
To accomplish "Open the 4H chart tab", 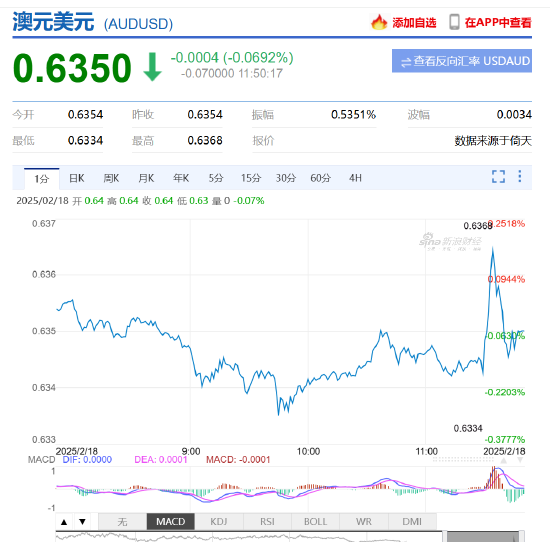I will click(355, 178).
